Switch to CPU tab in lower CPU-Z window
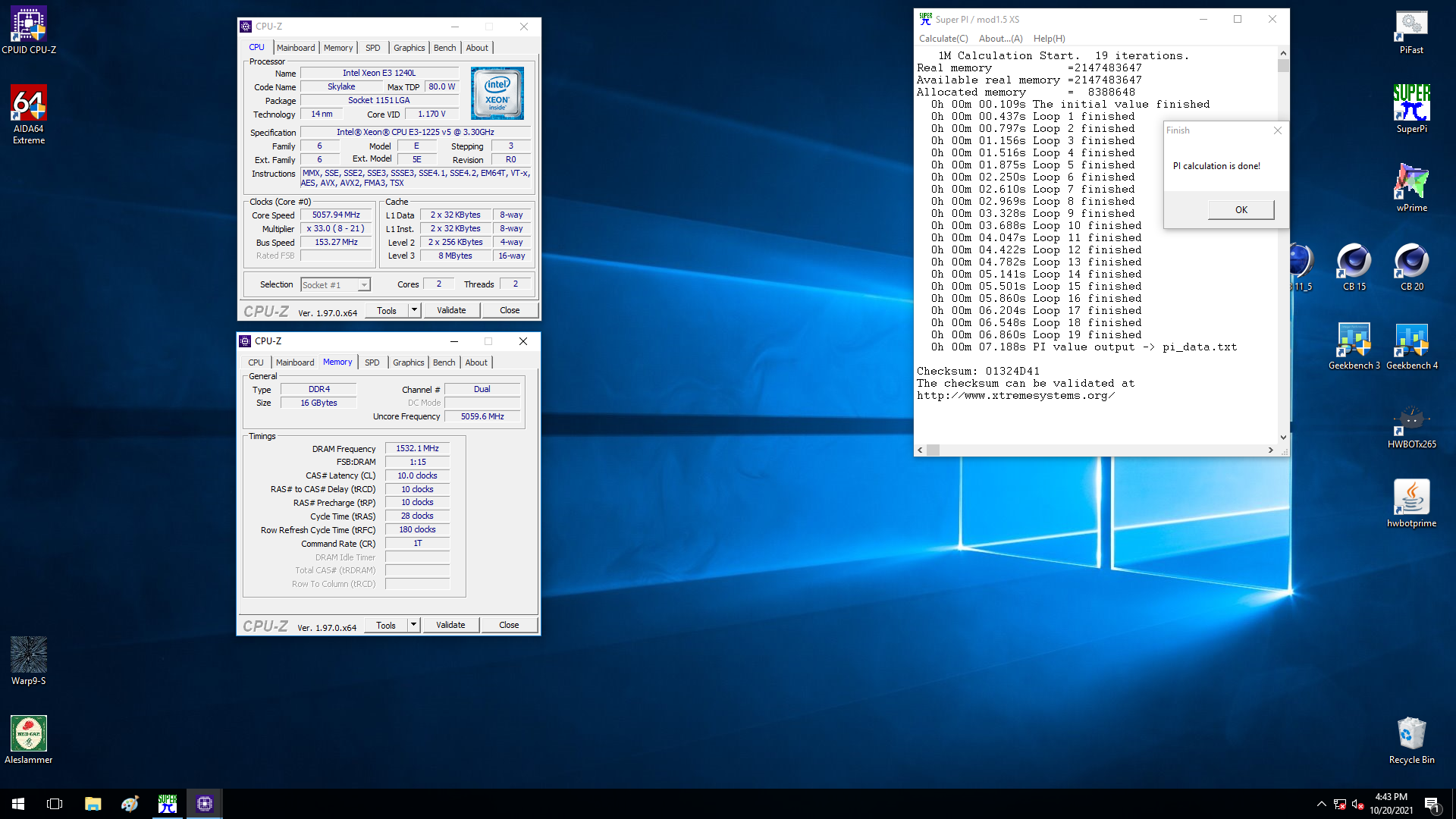 click(256, 362)
